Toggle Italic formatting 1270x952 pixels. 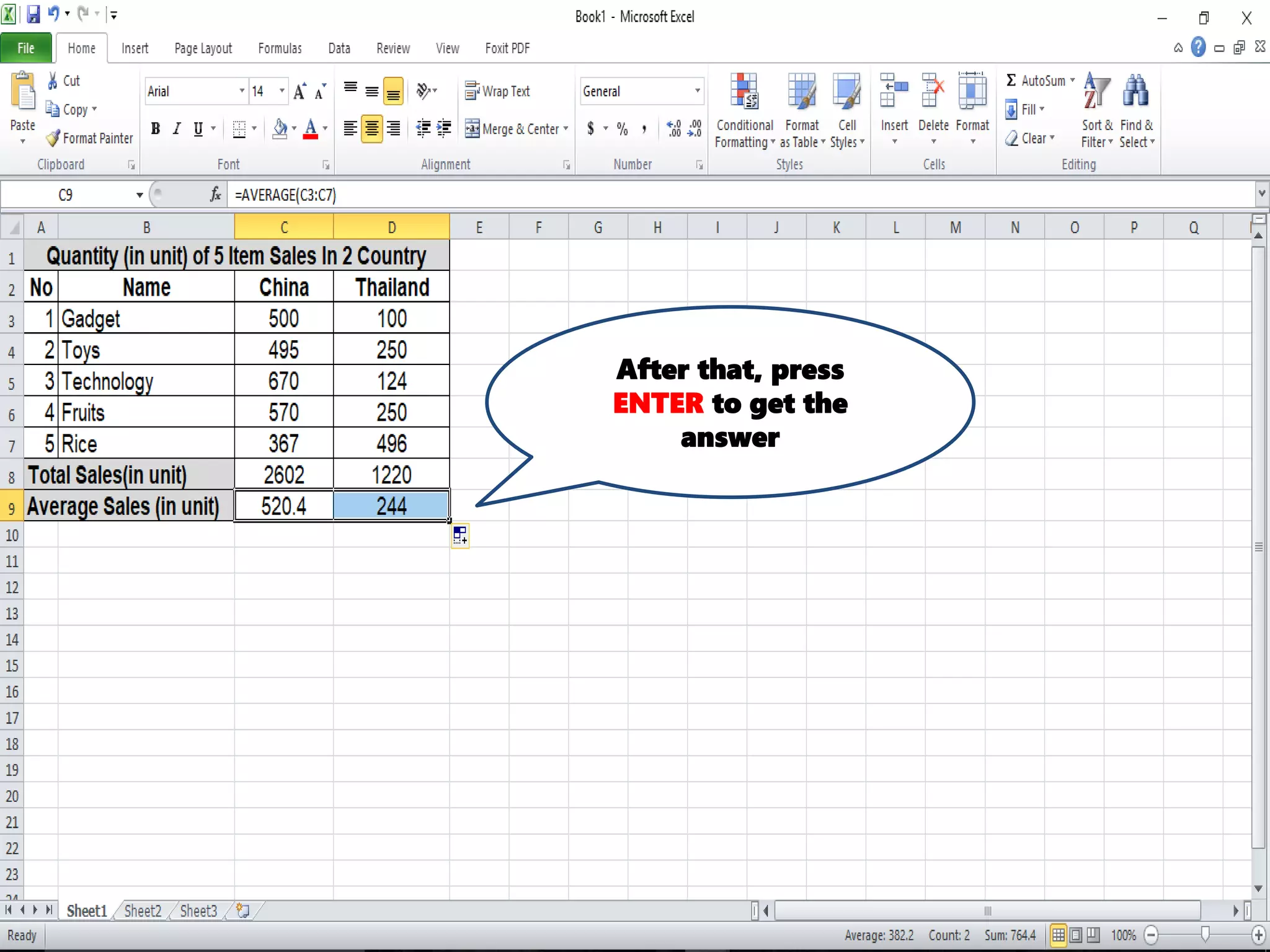tap(177, 128)
